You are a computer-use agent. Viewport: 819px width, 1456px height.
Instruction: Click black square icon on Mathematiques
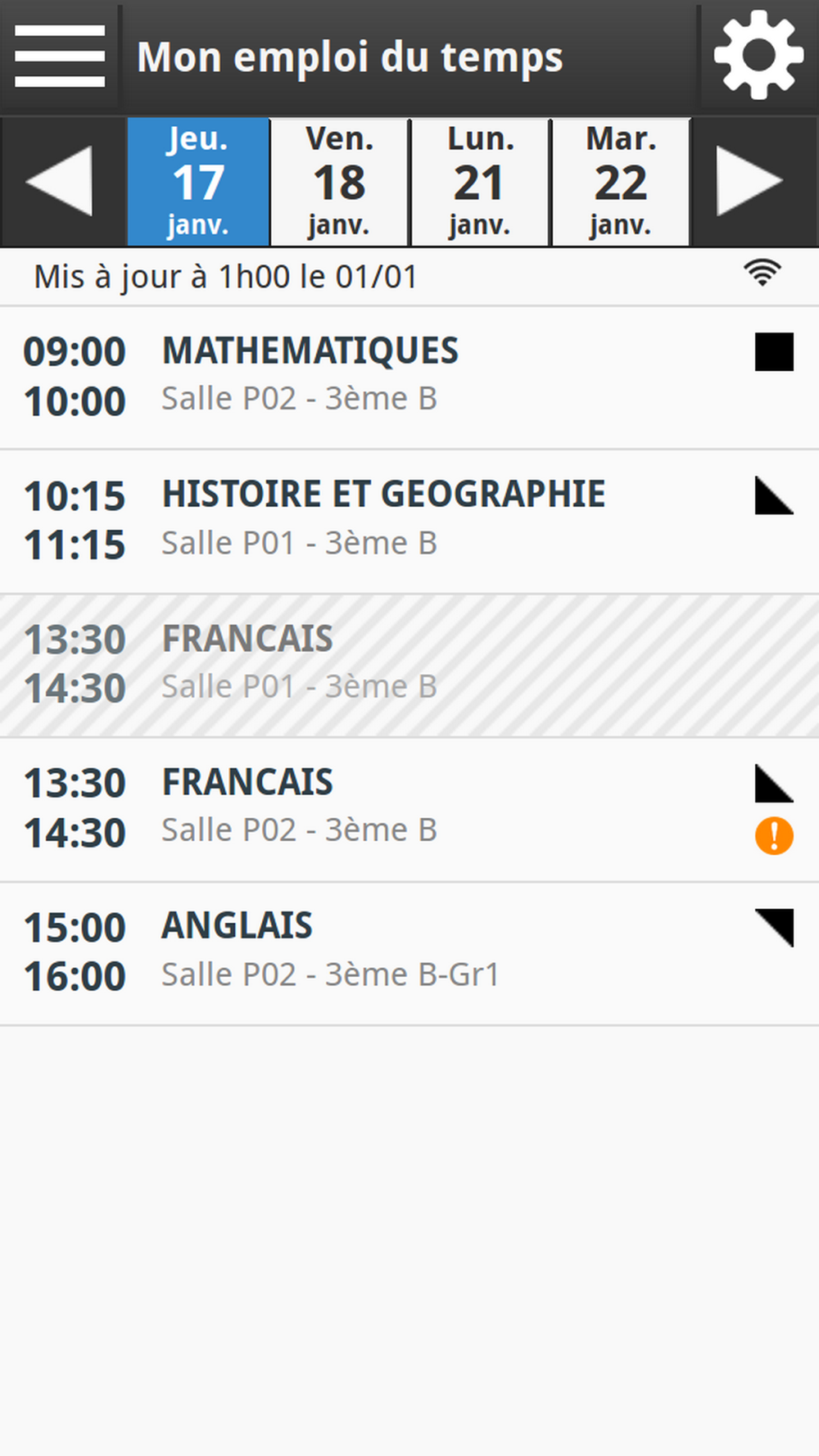click(x=774, y=352)
